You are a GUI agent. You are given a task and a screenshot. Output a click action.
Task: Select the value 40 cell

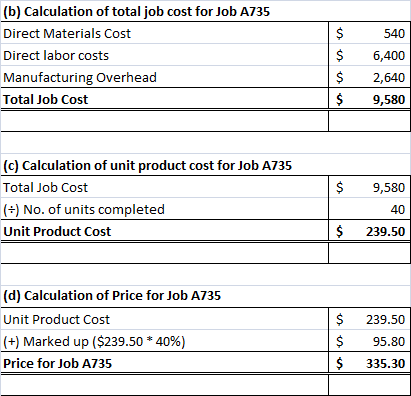[x=369, y=209]
